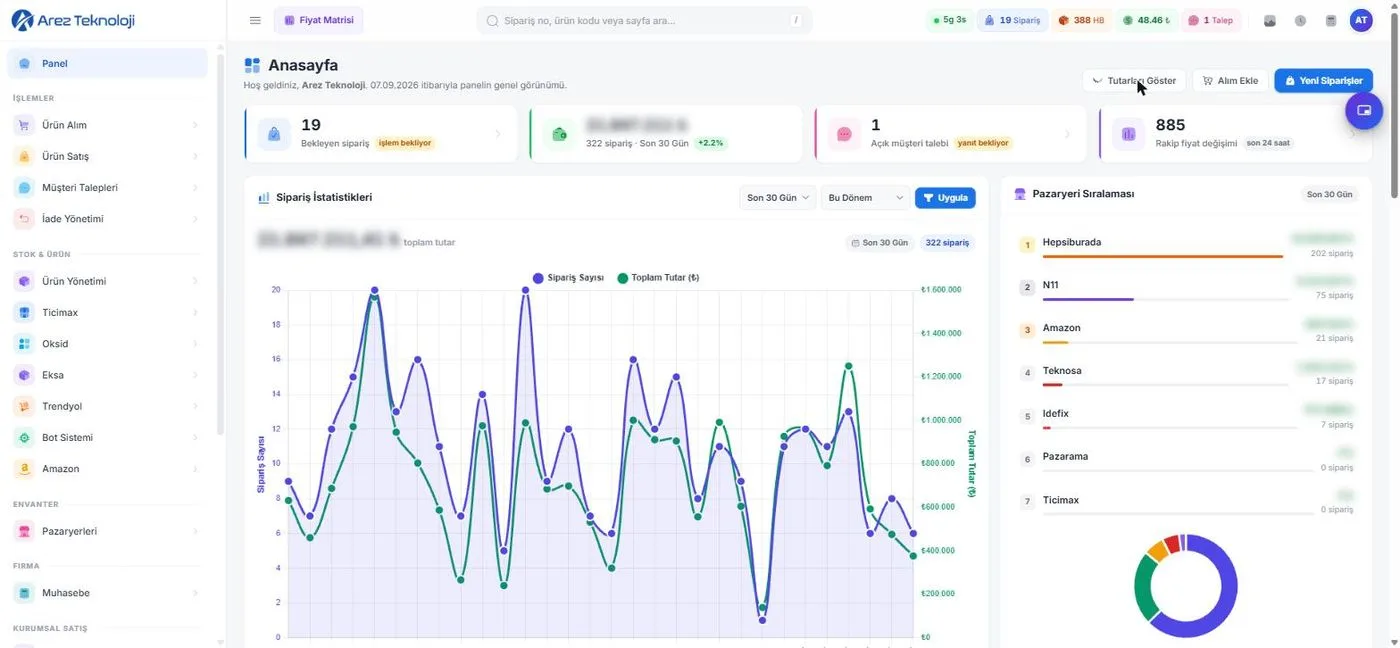Toggle Toplam Tutar series in chart legend
Image resolution: width=1400 pixels, height=648 pixels.
point(658,277)
